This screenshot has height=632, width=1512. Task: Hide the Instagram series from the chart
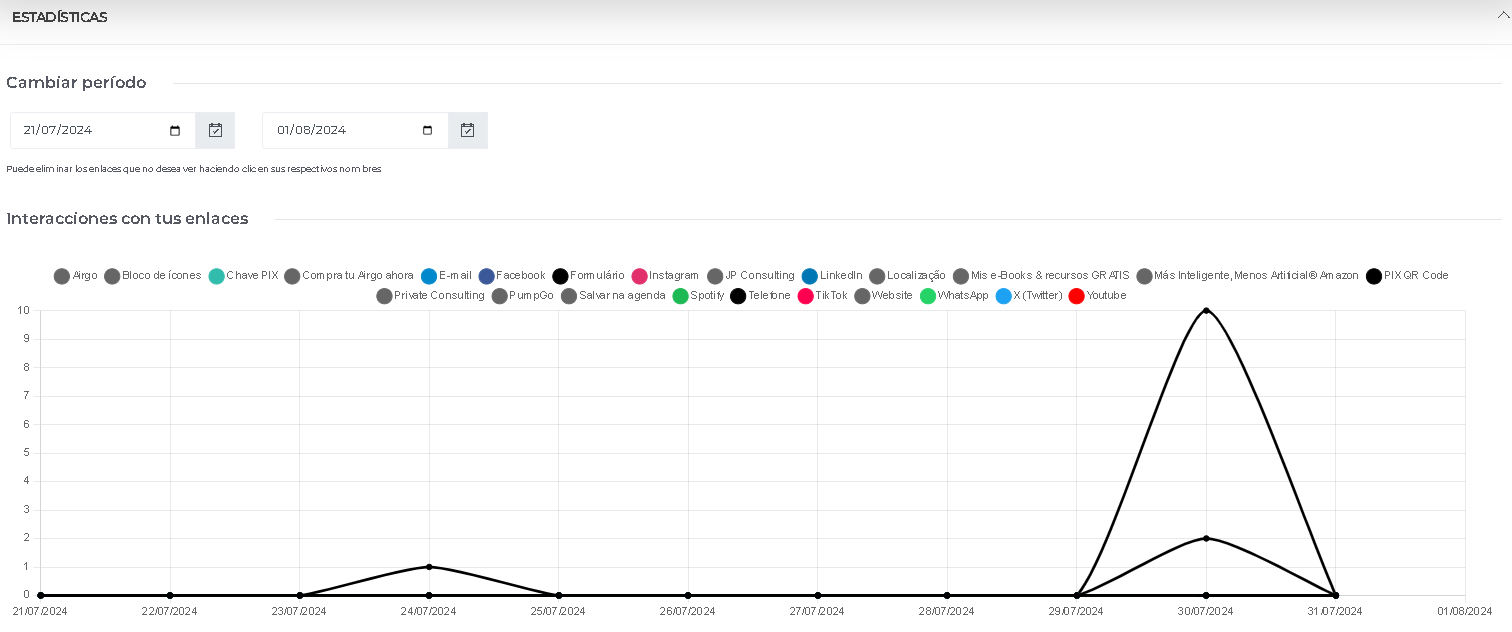(x=665, y=276)
